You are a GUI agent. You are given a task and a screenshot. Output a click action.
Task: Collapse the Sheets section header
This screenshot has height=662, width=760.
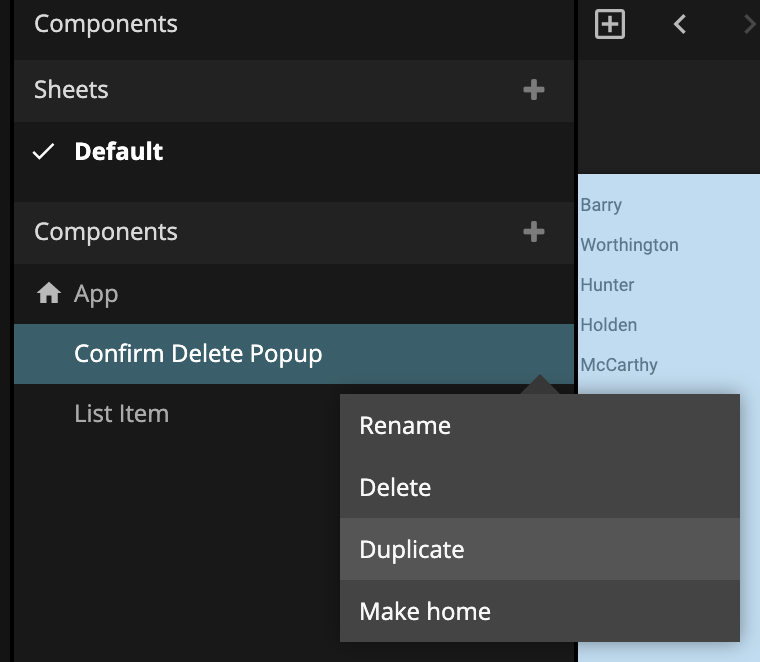(71, 90)
